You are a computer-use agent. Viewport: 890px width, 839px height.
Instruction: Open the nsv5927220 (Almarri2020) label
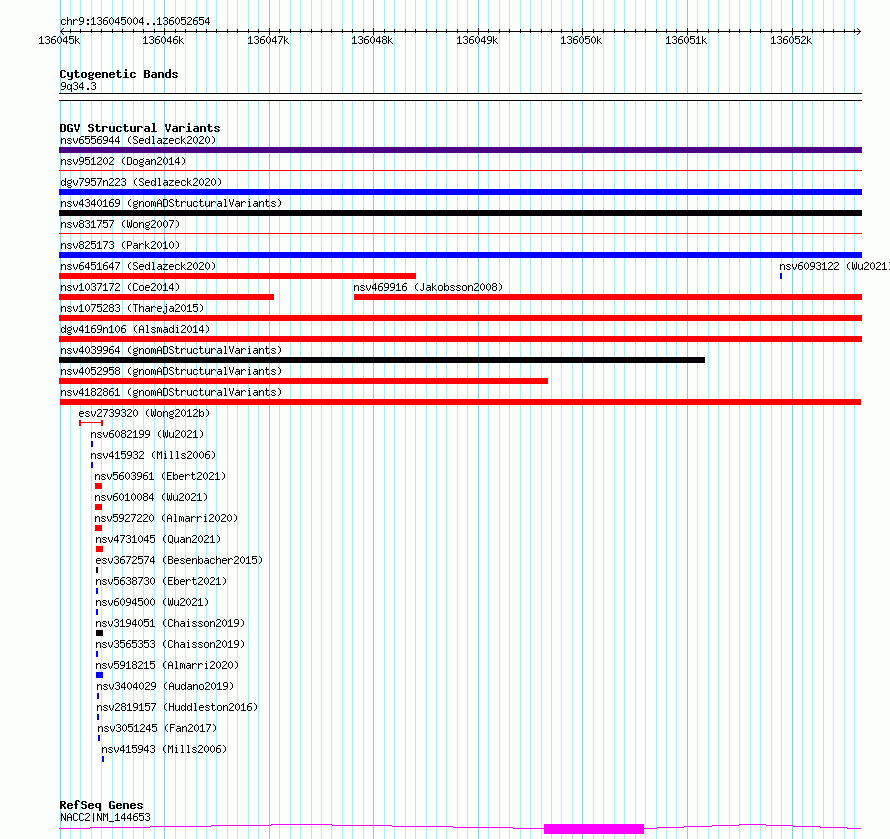[x=166, y=518]
